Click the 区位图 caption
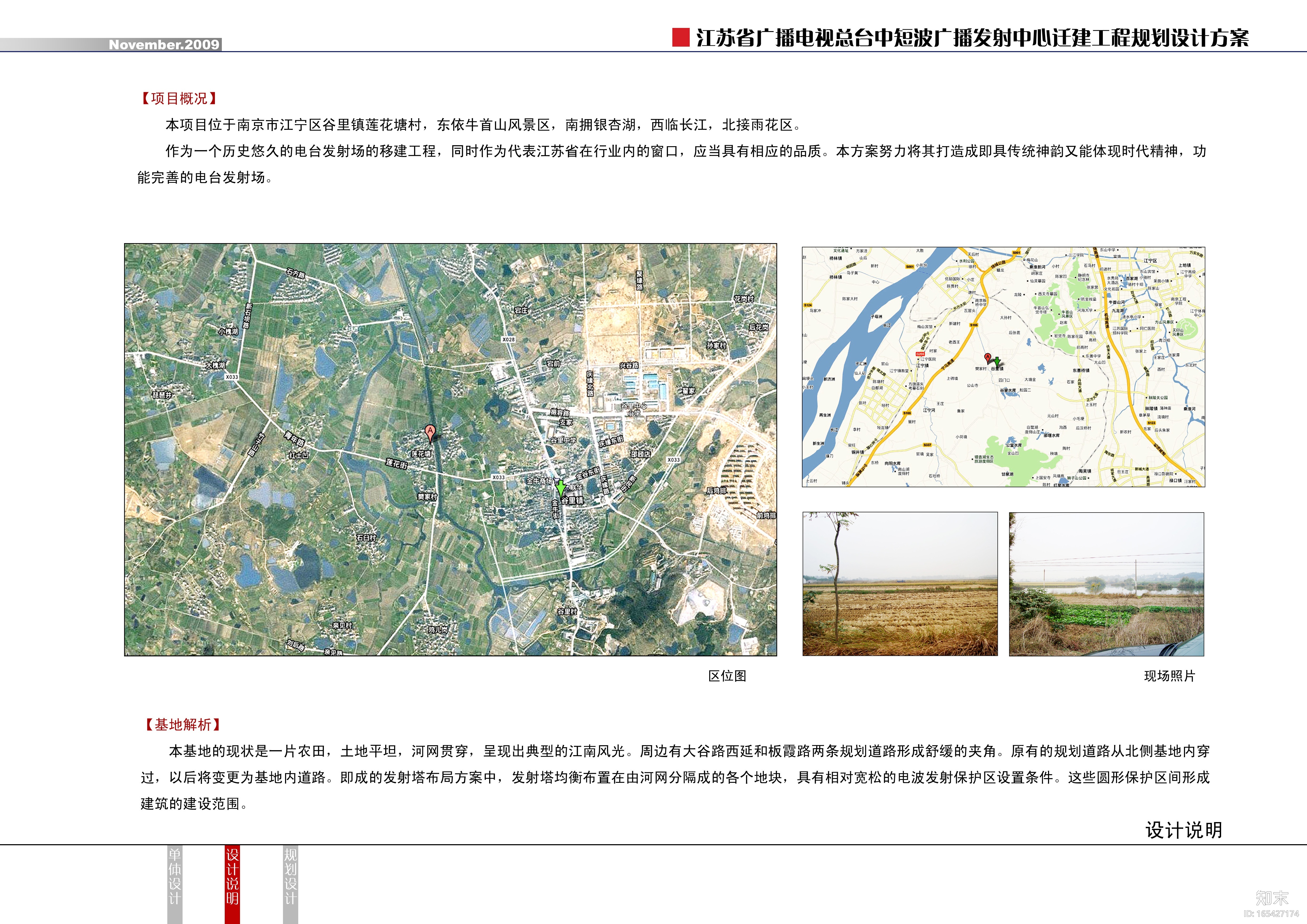The image size is (1307, 924). pyautogui.click(x=727, y=676)
